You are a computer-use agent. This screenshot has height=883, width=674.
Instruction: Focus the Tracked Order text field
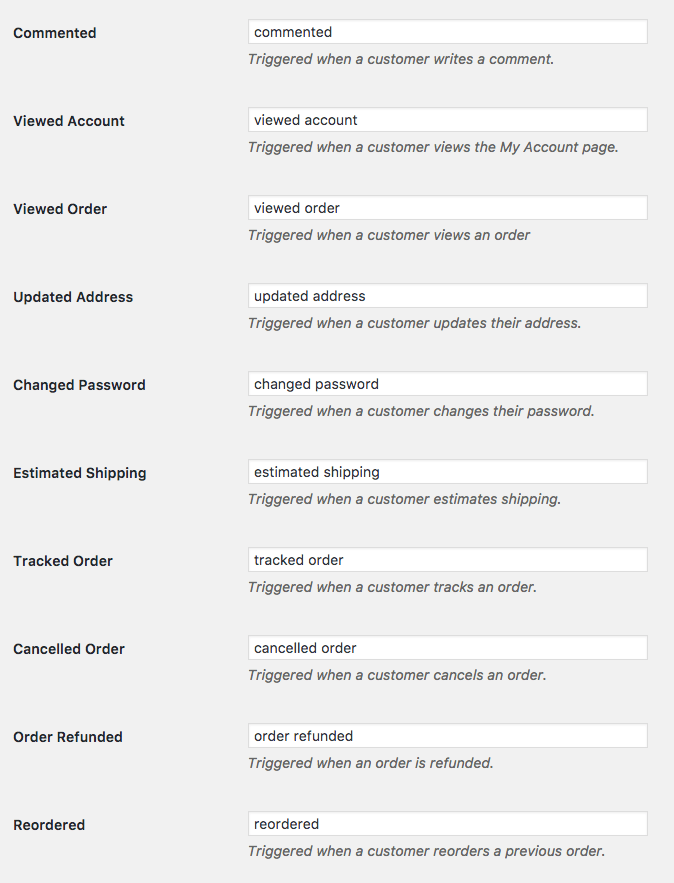coord(448,560)
